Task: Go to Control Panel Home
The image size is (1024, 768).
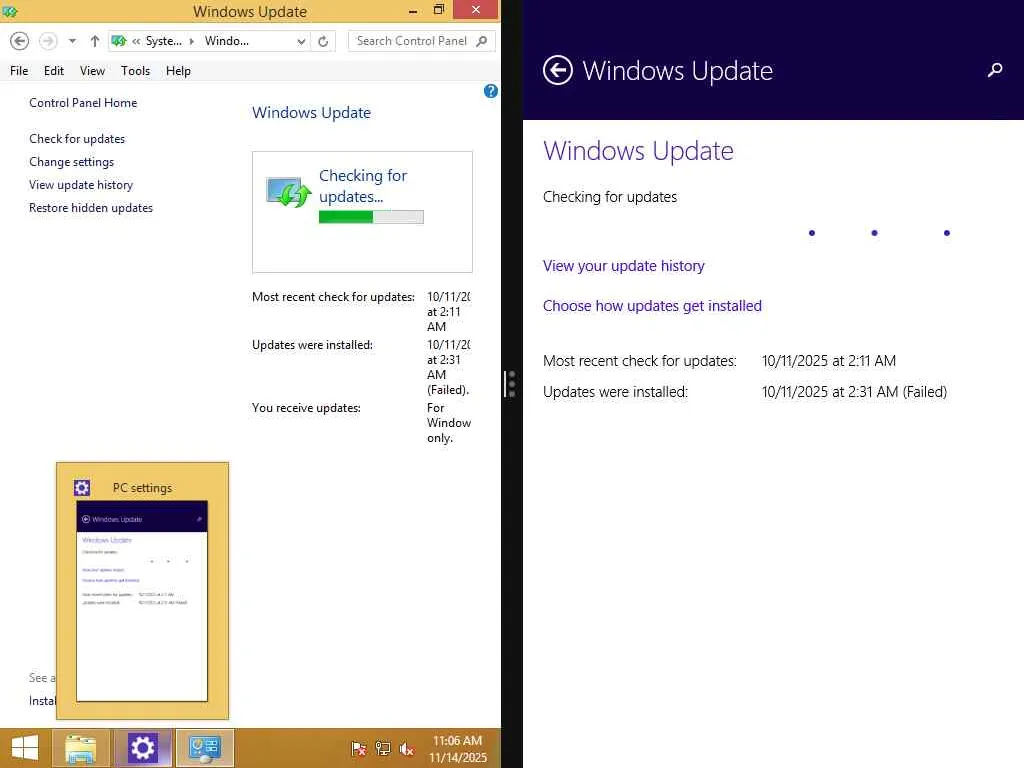Action: pos(83,103)
